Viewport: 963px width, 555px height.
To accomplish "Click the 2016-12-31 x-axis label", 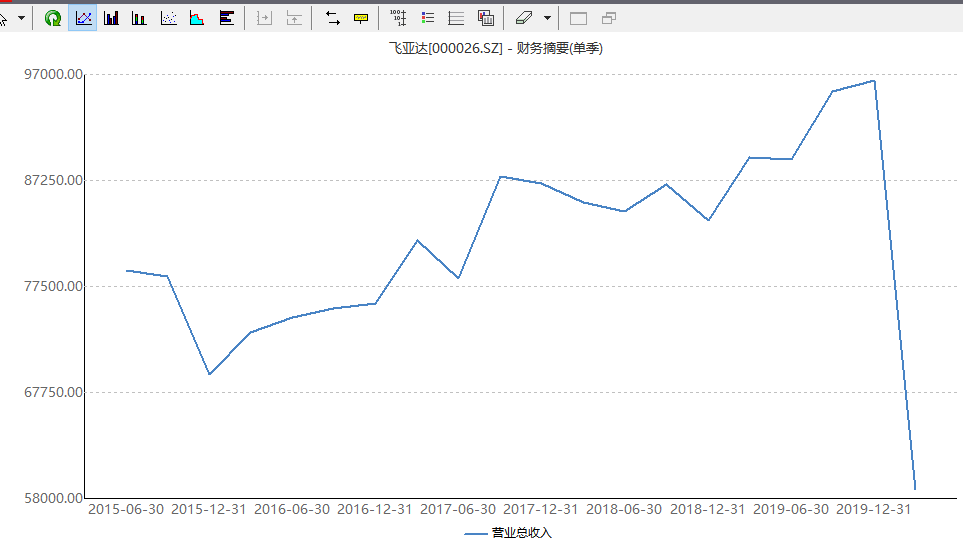I will (375, 510).
